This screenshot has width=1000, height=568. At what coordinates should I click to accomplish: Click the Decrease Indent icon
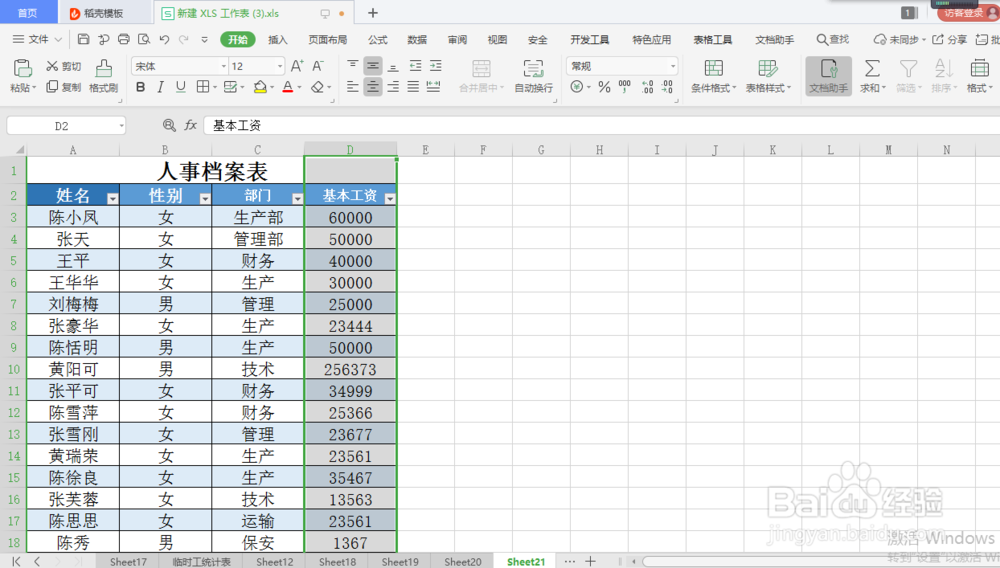tap(415, 66)
